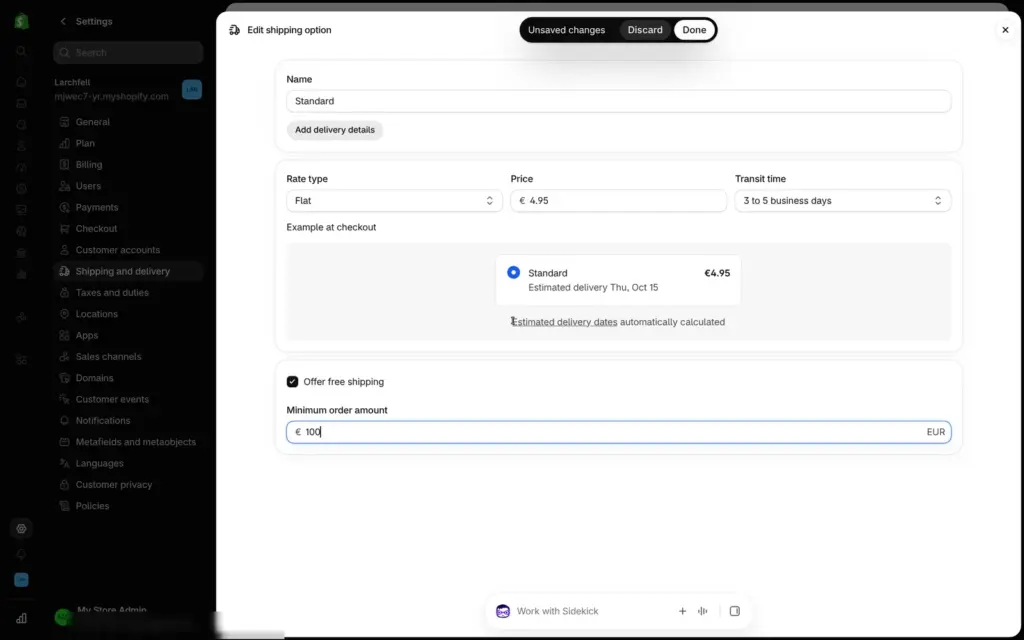Click the settings Search box
1024x640 pixels.
(128, 53)
